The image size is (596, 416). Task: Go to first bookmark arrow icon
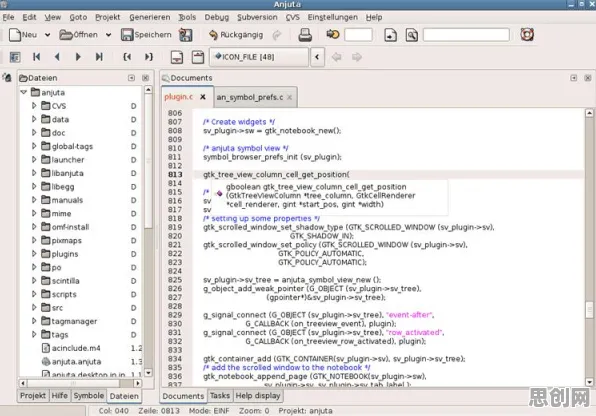pyautogui.click(x=36, y=57)
